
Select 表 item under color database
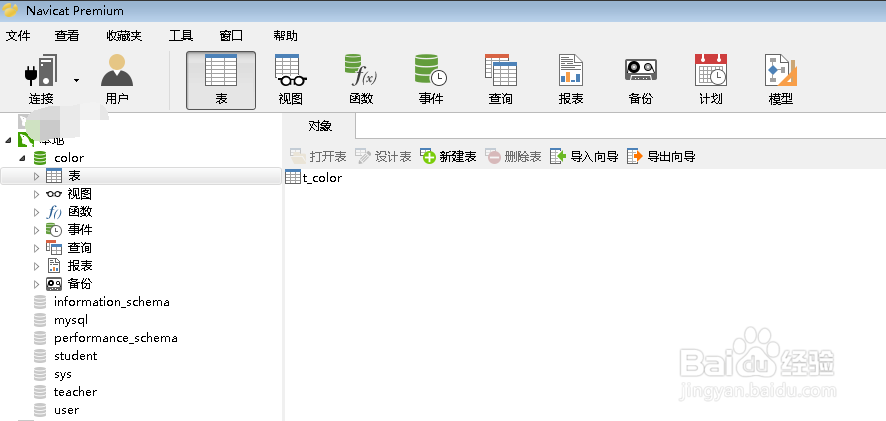[x=74, y=176]
